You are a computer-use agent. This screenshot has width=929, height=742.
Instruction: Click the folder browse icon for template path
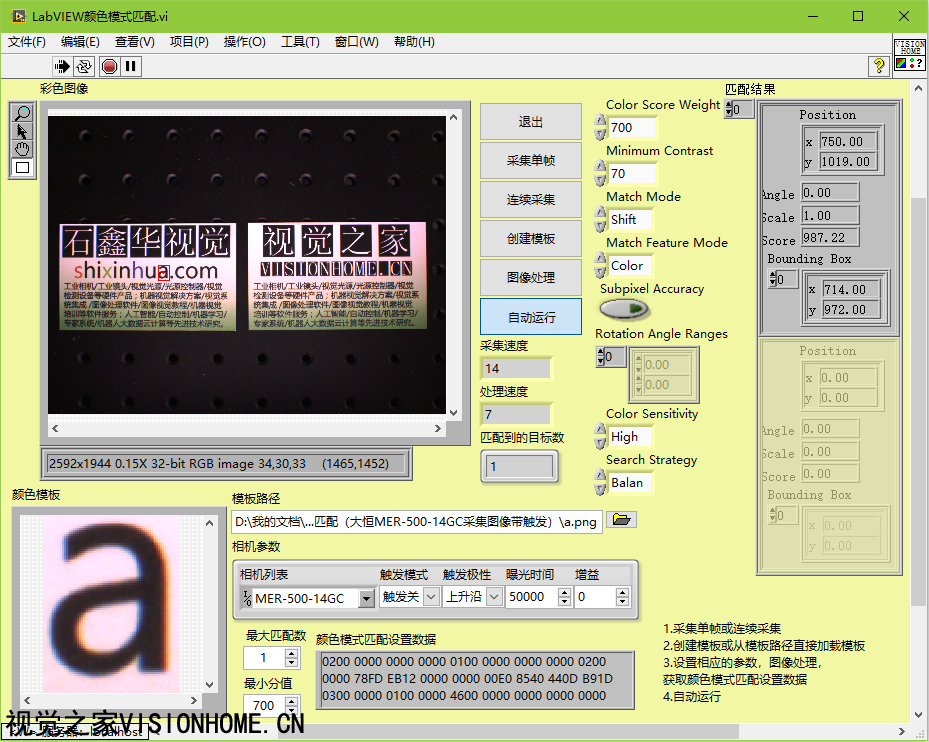pyautogui.click(x=621, y=520)
